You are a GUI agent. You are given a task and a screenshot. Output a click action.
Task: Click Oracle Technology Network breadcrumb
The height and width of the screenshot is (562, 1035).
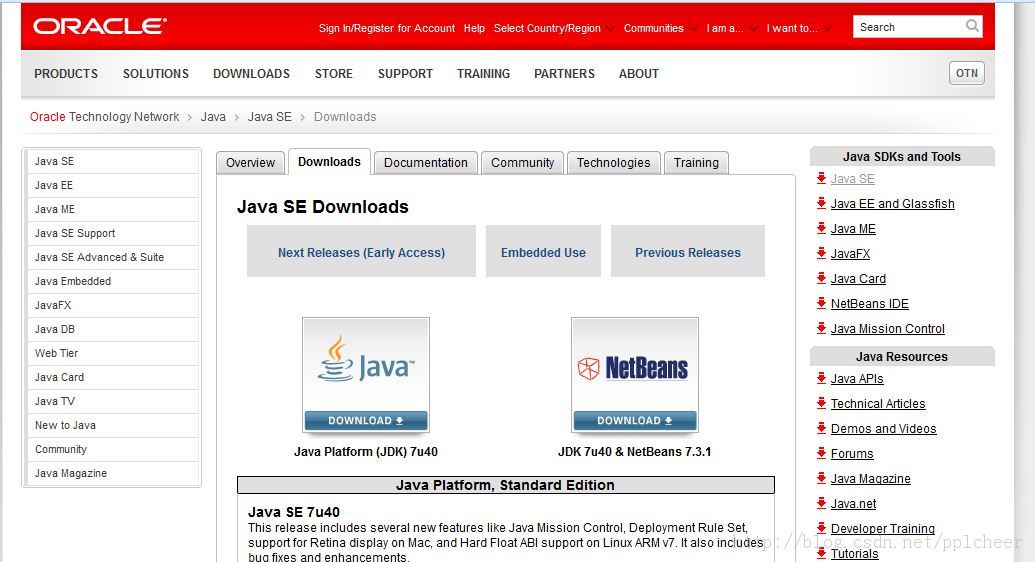pyautogui.click(x=104, y=117)
